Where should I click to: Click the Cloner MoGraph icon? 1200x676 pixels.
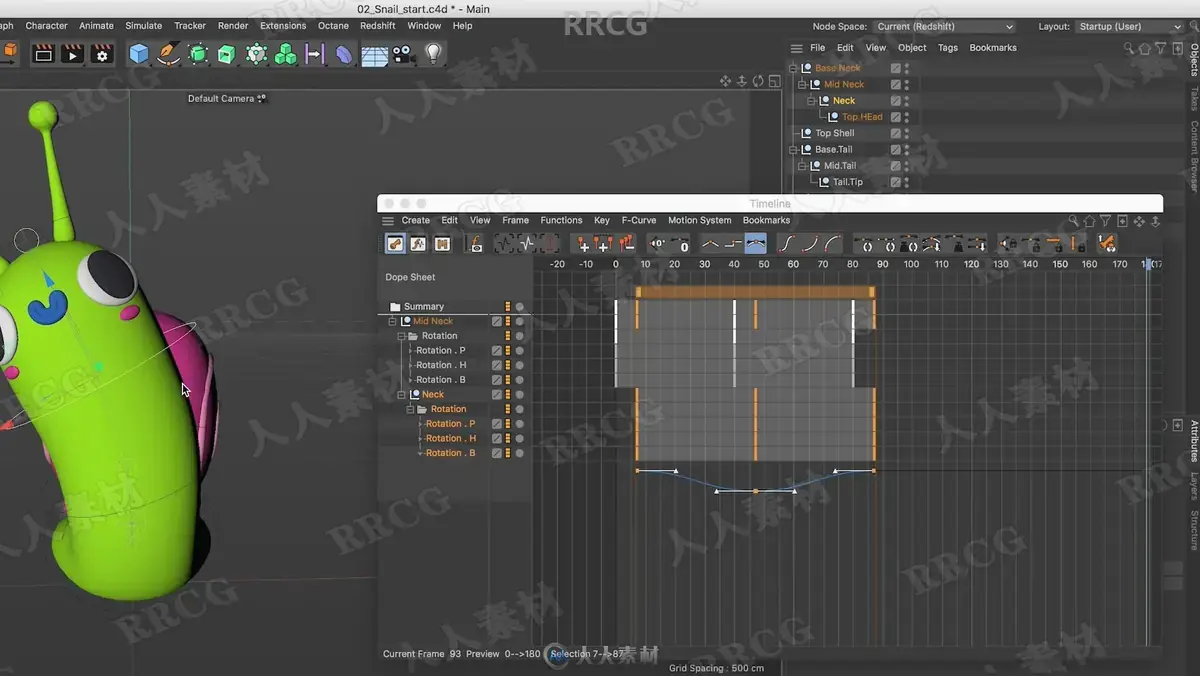click(x=286, y=53)
